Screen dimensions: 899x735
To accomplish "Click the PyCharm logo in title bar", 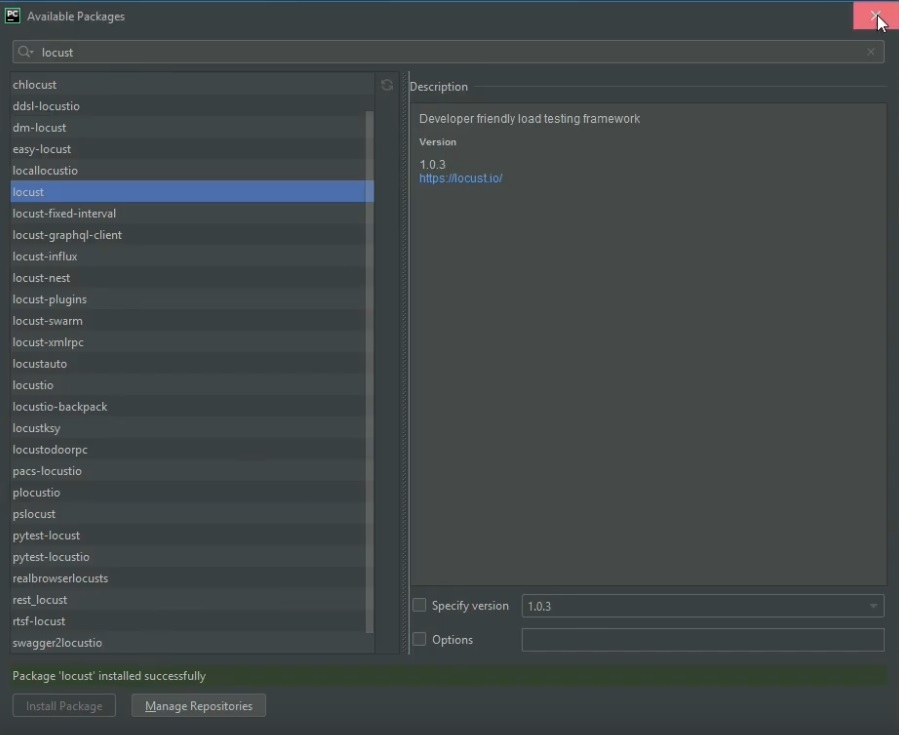I will click(12, 16).
